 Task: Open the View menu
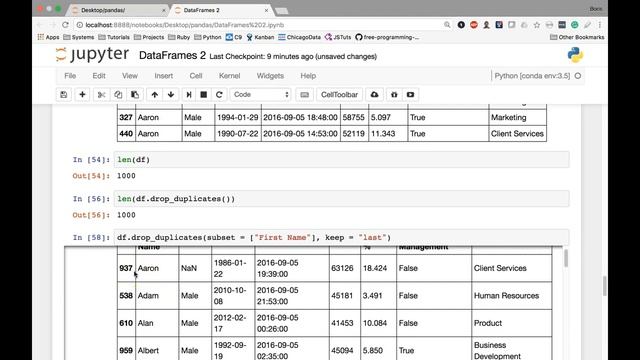130,76
